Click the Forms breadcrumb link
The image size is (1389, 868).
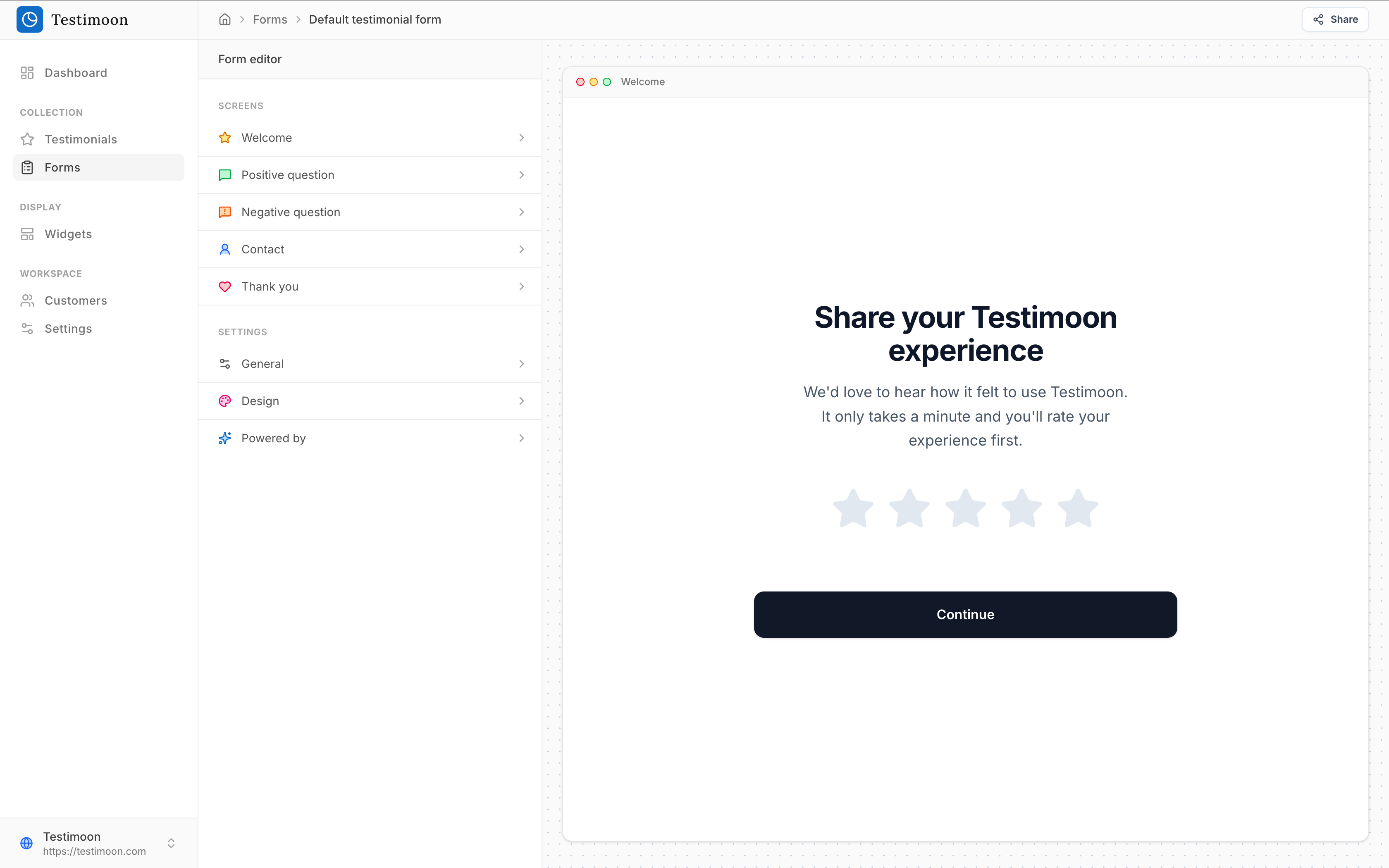tap(270, 19)
